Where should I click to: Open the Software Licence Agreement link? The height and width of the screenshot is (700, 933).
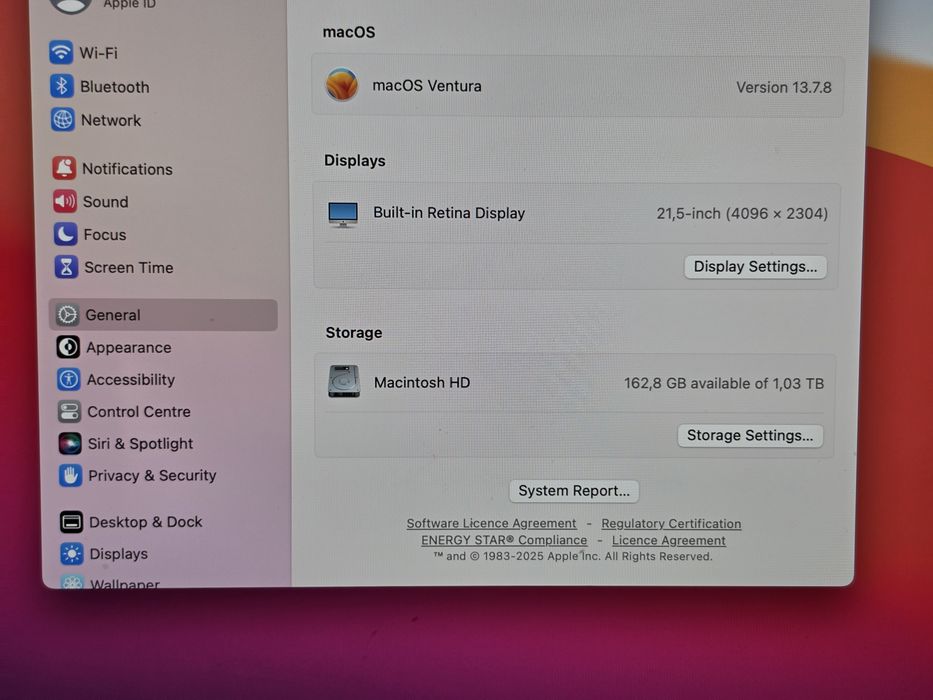point(491,523)
